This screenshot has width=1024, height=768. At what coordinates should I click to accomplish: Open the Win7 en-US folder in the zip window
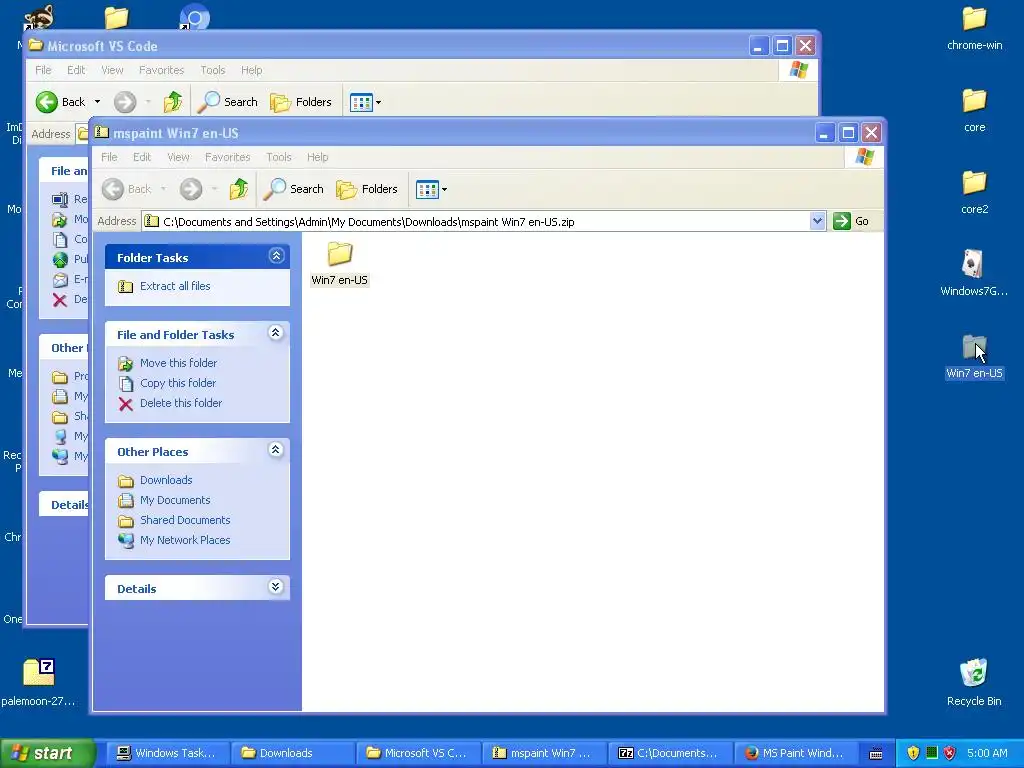(340, 263)
